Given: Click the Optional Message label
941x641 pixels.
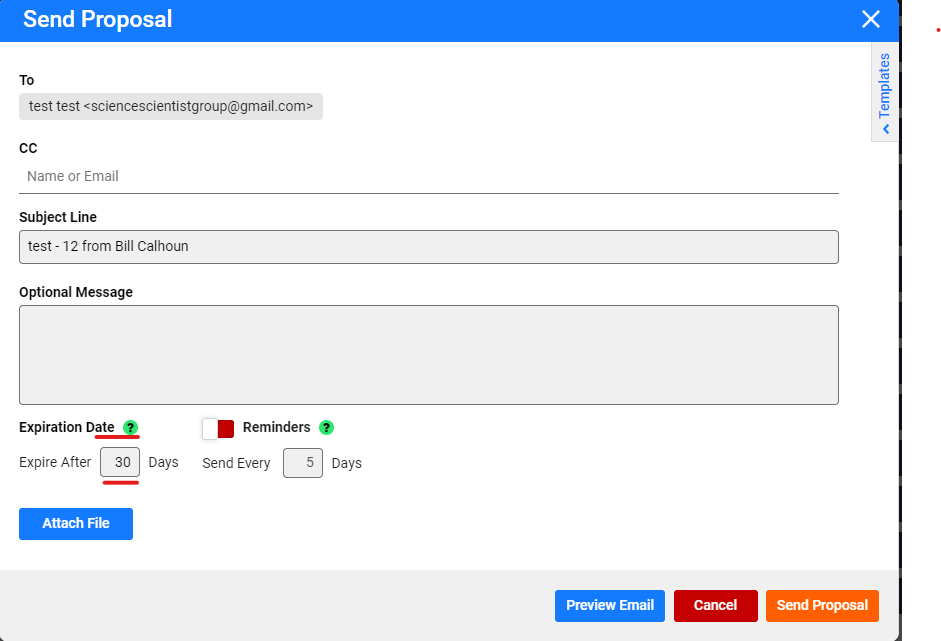Looking at the screenshot, I should tap(76, 292).
